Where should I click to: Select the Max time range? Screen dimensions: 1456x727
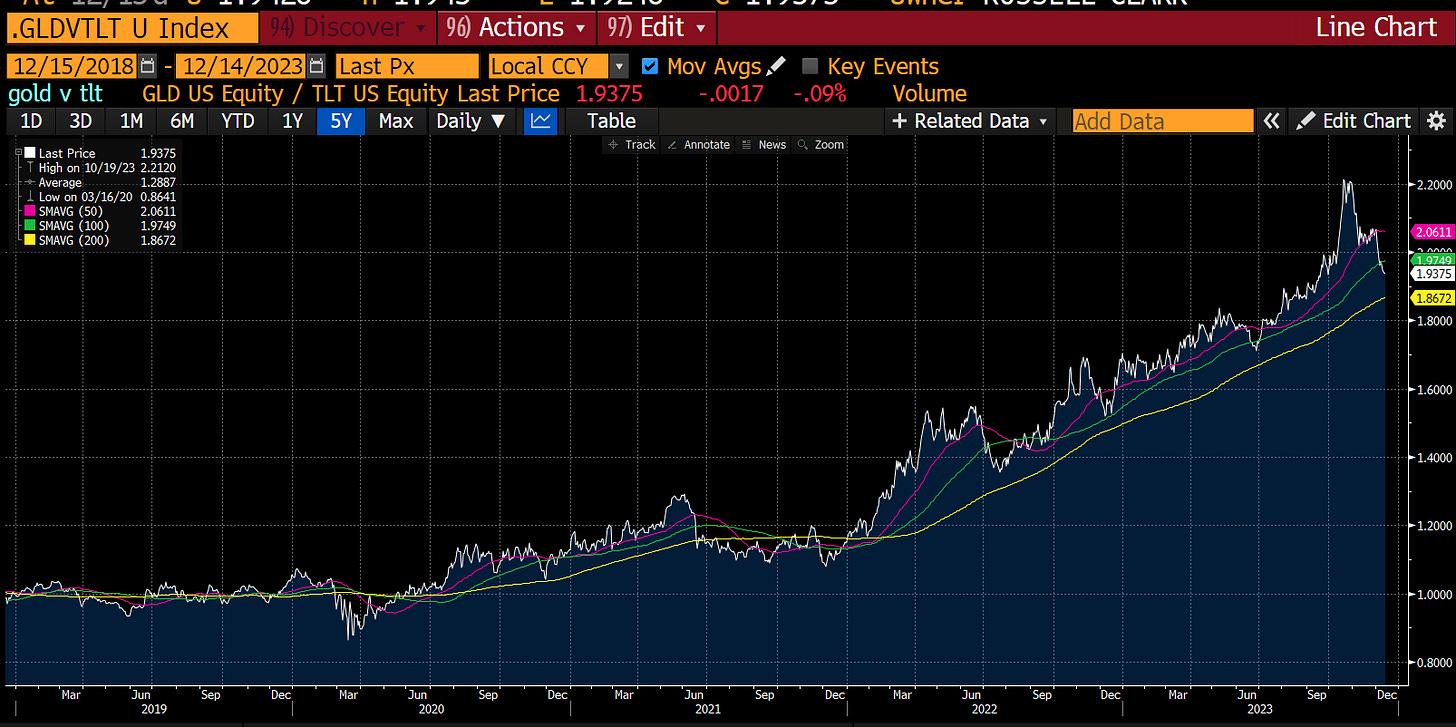pyautogui.click(x=396, y=121)
